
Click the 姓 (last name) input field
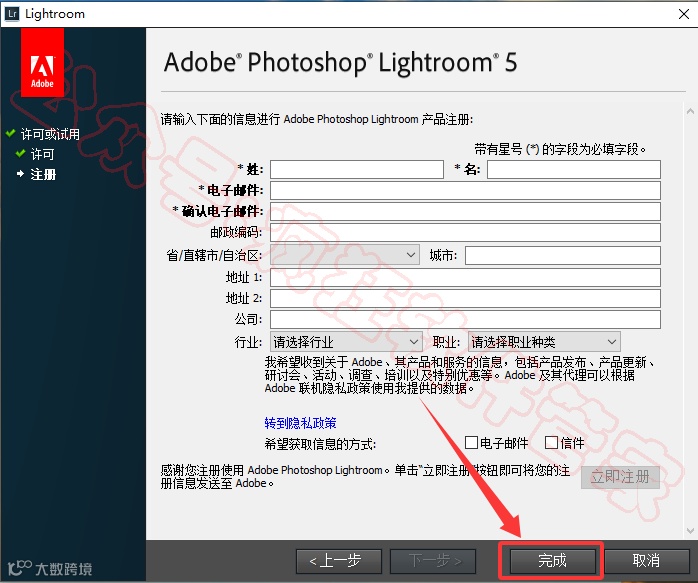[357, 170]
